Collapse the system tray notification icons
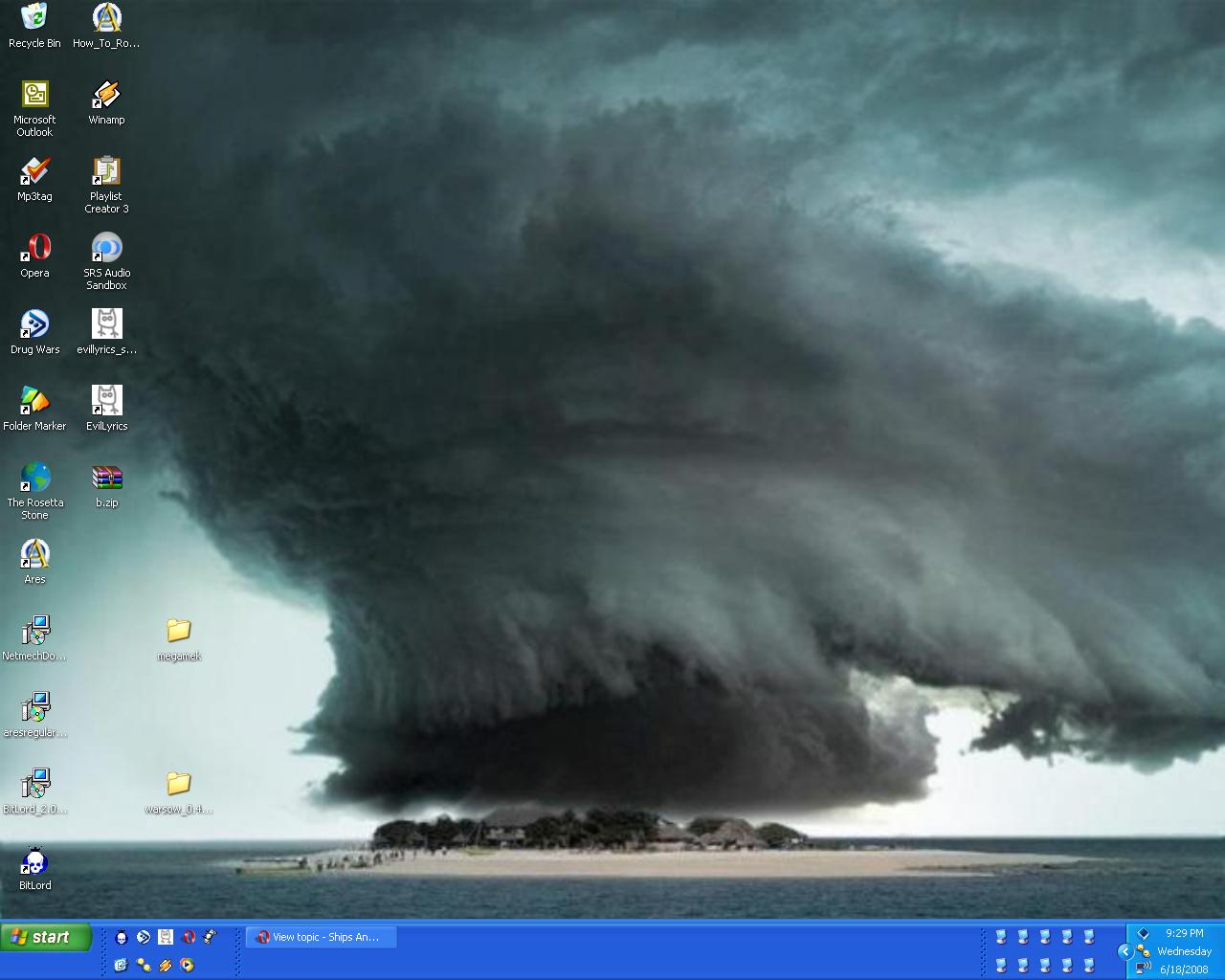 point(1125,951)
